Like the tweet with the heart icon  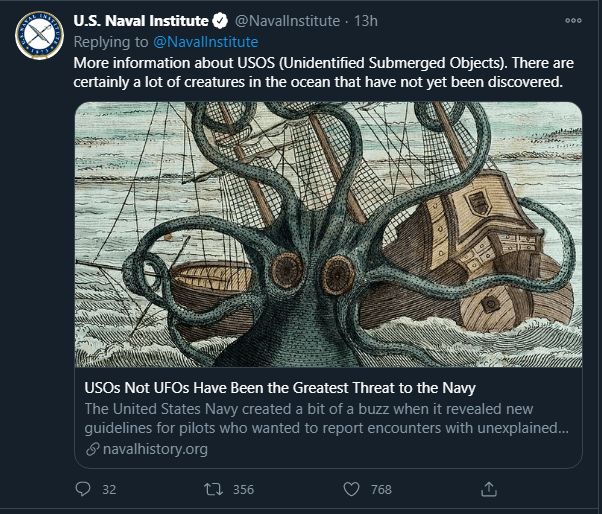tap(351, 489)
